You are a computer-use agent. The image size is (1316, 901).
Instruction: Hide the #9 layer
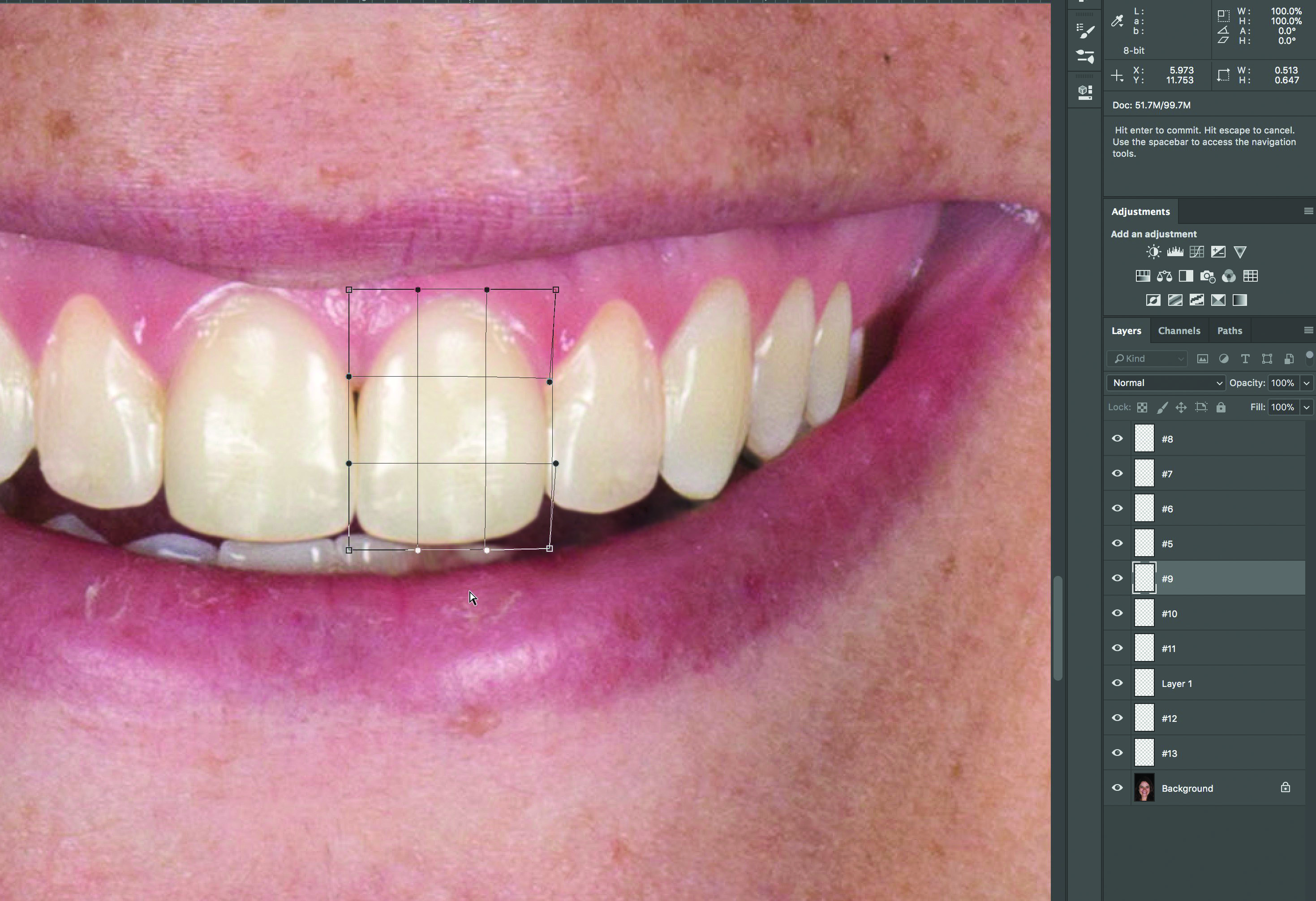click(1117, 579)
